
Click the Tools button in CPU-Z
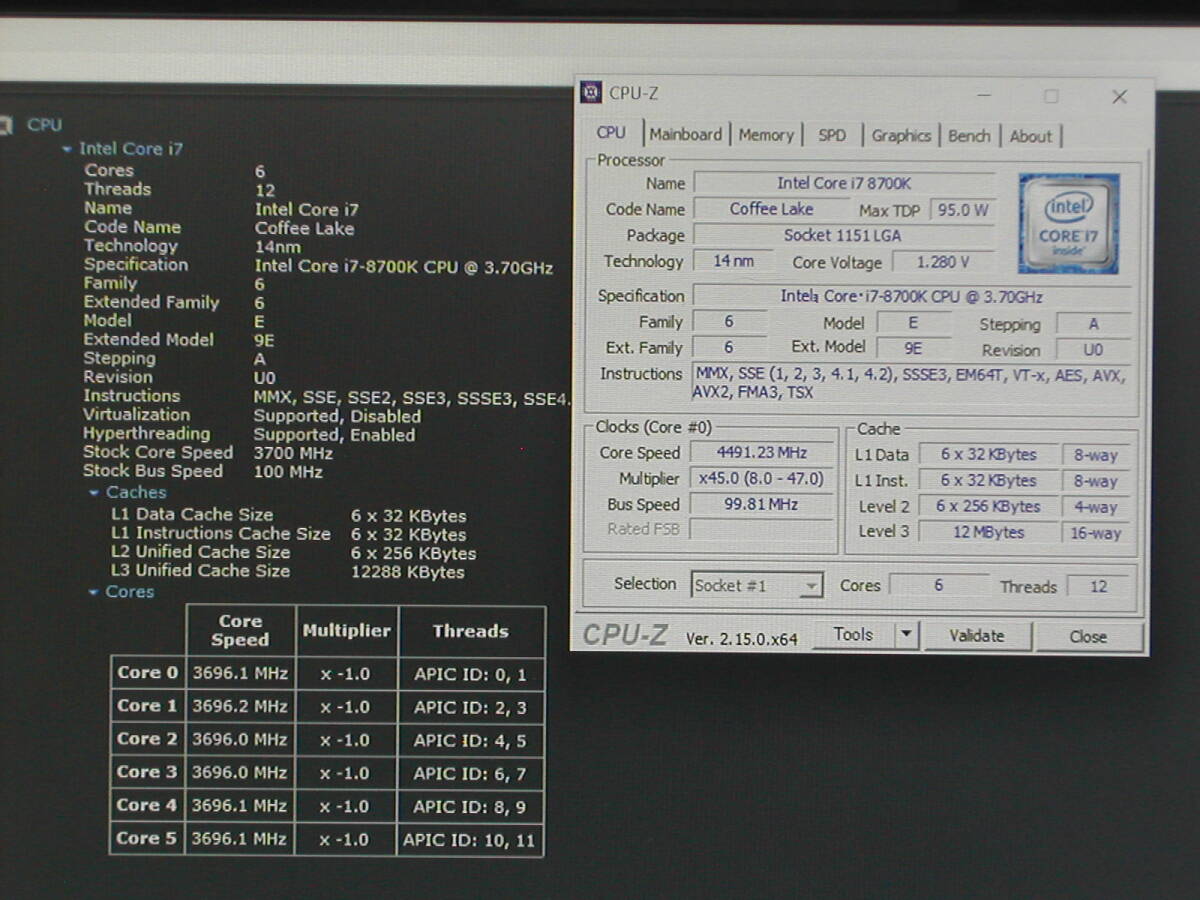(852, 634)
